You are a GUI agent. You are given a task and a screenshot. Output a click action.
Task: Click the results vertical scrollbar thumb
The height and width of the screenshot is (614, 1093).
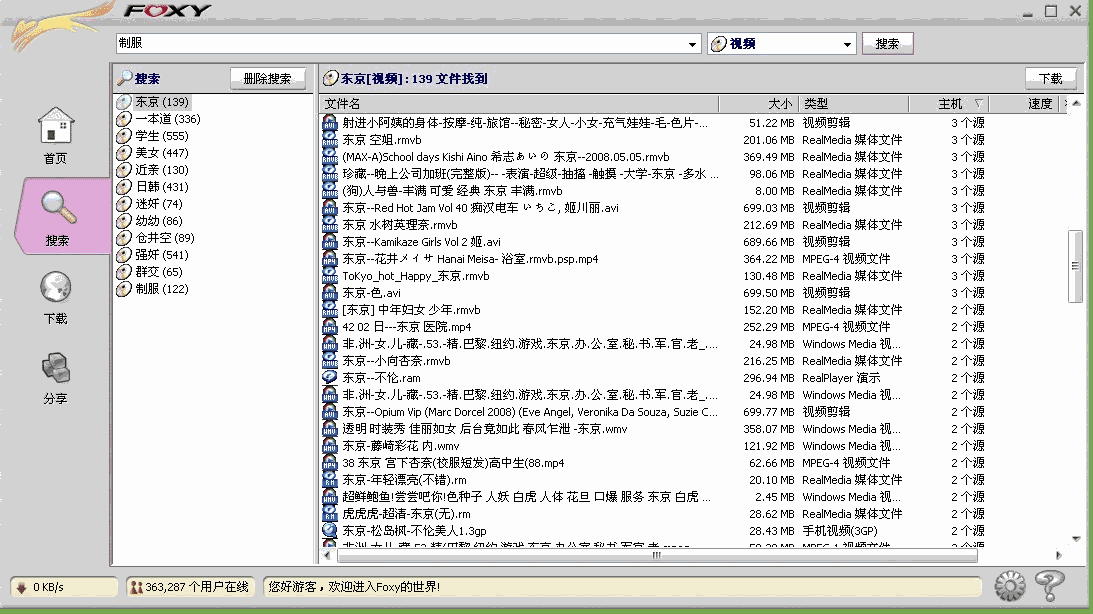pos(1075,266)
